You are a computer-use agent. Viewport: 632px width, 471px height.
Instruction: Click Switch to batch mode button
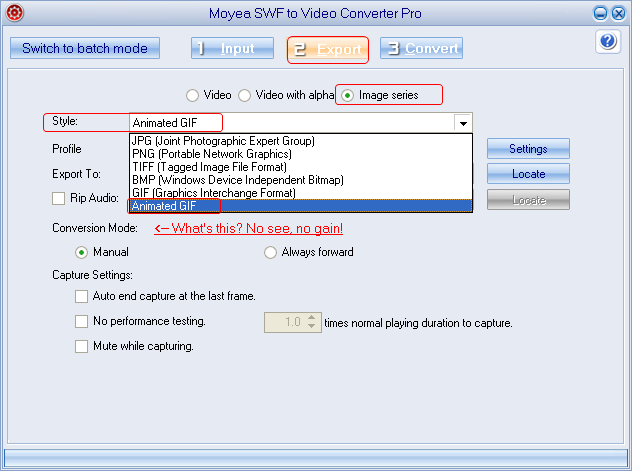tap(85, 48)
